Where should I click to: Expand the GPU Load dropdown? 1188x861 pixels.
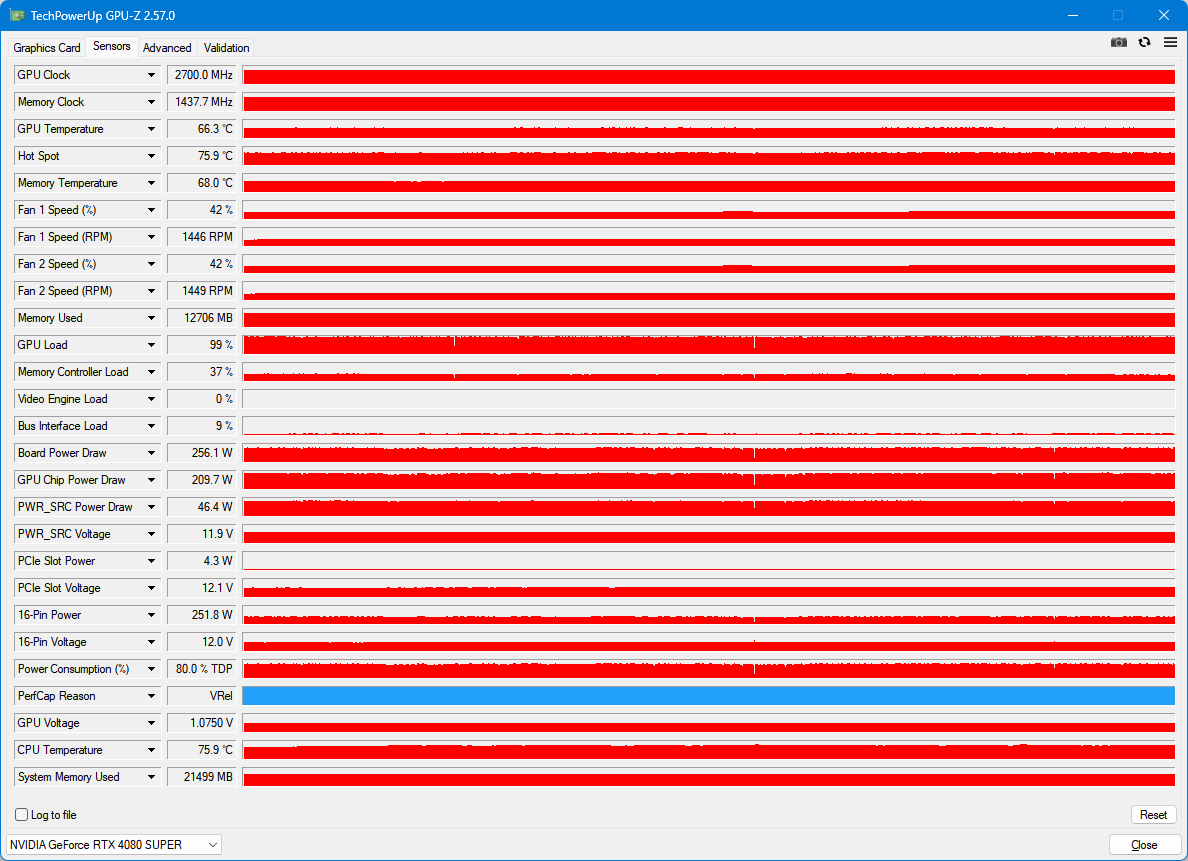pyautogui.click(x=88, y=345)
